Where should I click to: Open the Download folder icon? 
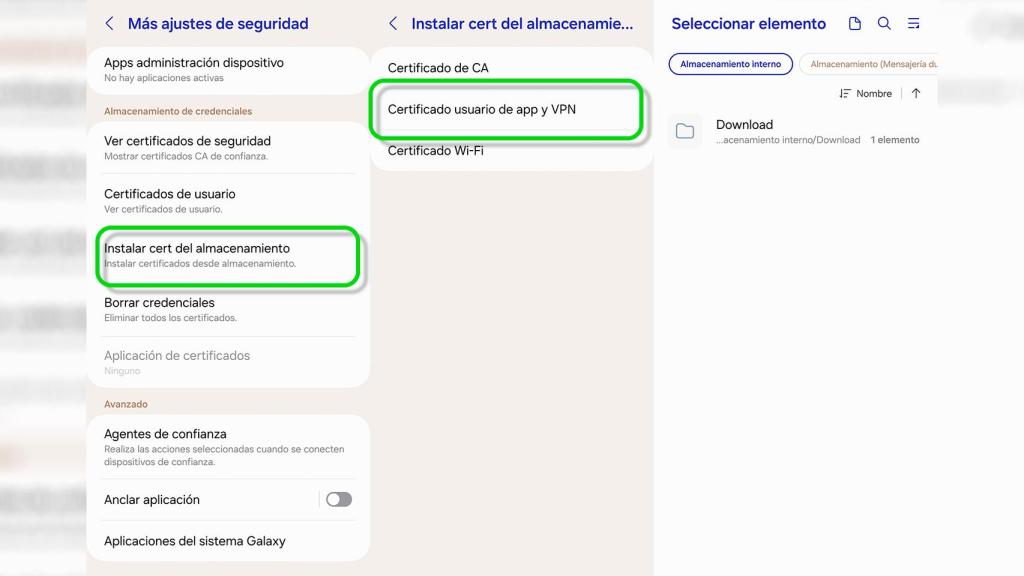pyautogui.click(x=685, y=131)
